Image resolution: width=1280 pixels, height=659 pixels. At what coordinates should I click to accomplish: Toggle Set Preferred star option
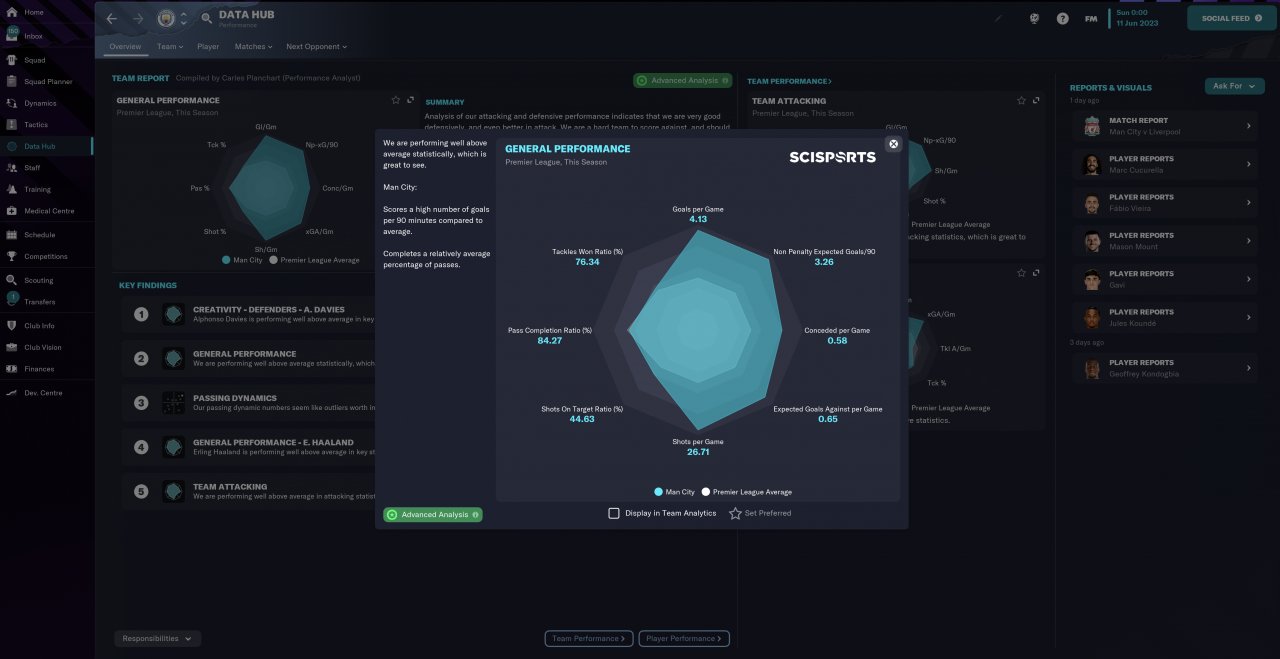click(x=735, y=513)
